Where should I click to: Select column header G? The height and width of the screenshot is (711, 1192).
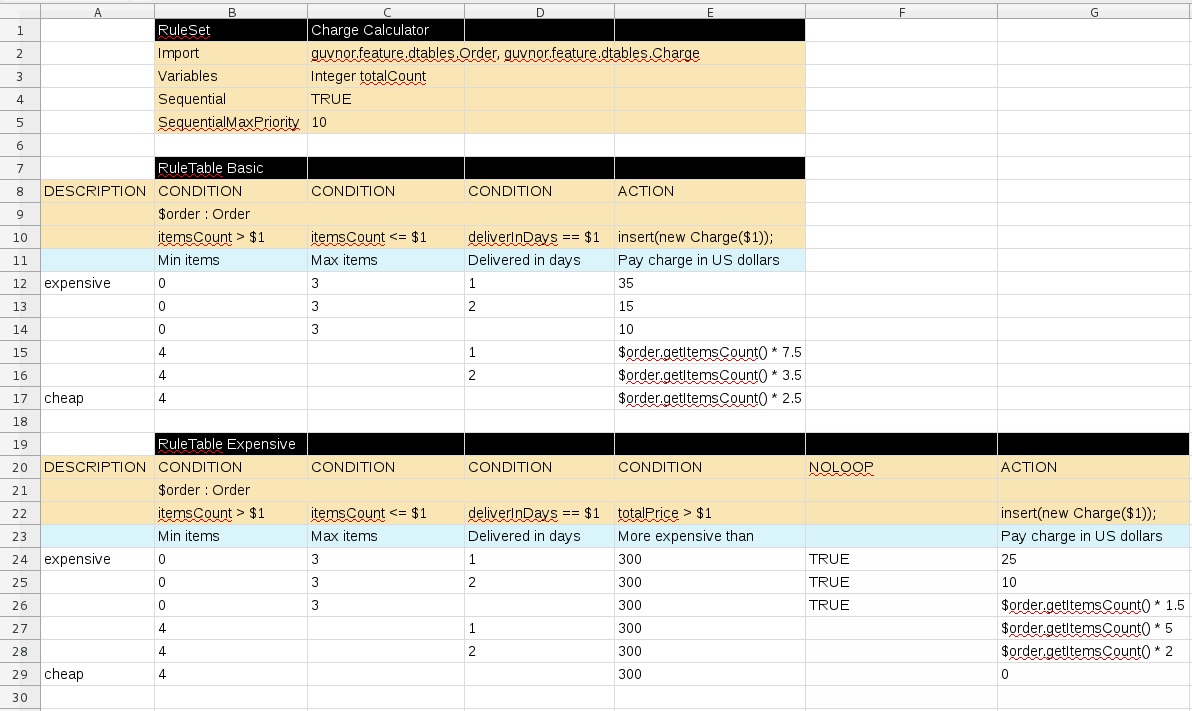tap(1093, 10)
